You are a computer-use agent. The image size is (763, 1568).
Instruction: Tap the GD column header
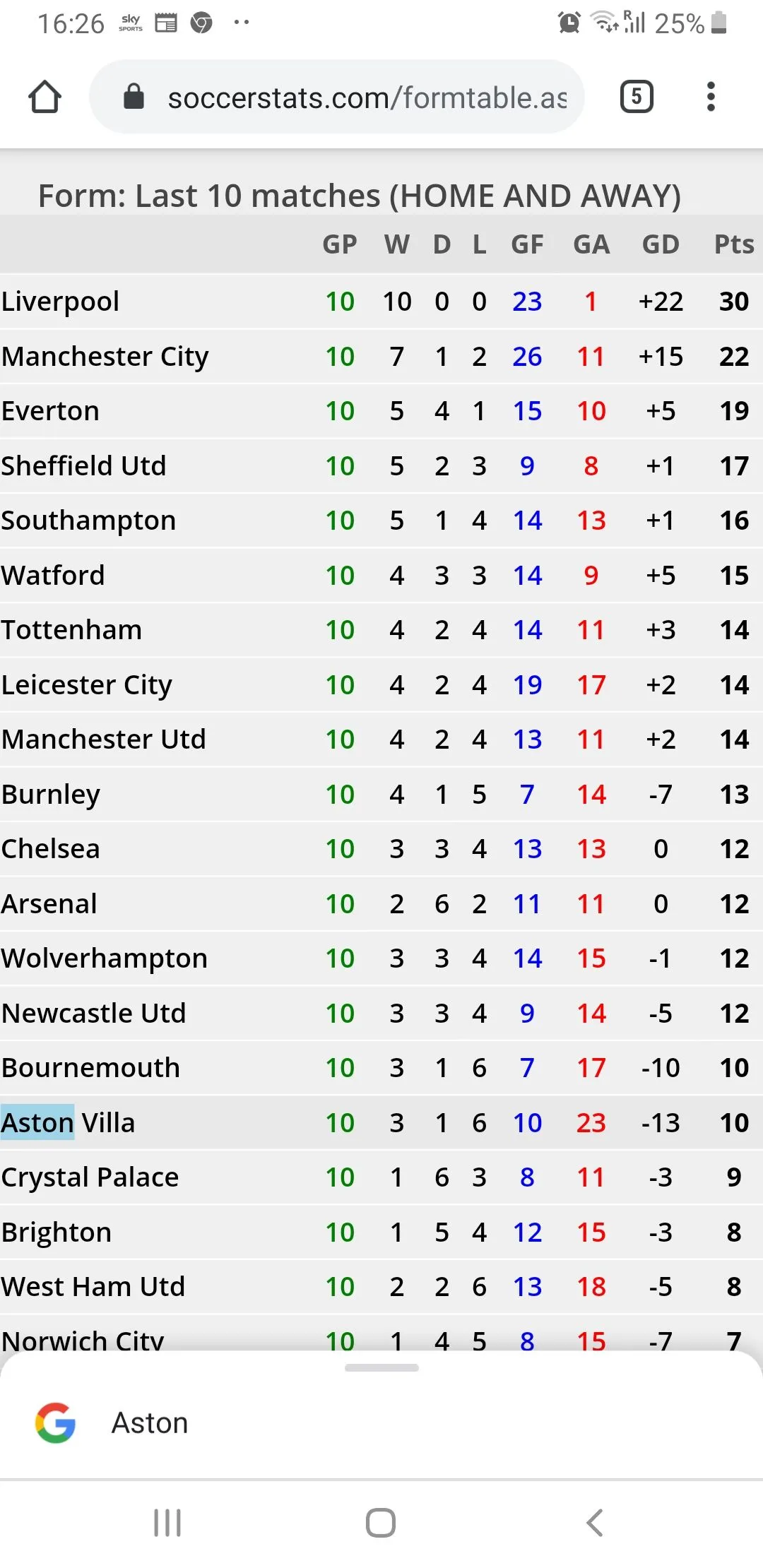(x=660, y=244)
